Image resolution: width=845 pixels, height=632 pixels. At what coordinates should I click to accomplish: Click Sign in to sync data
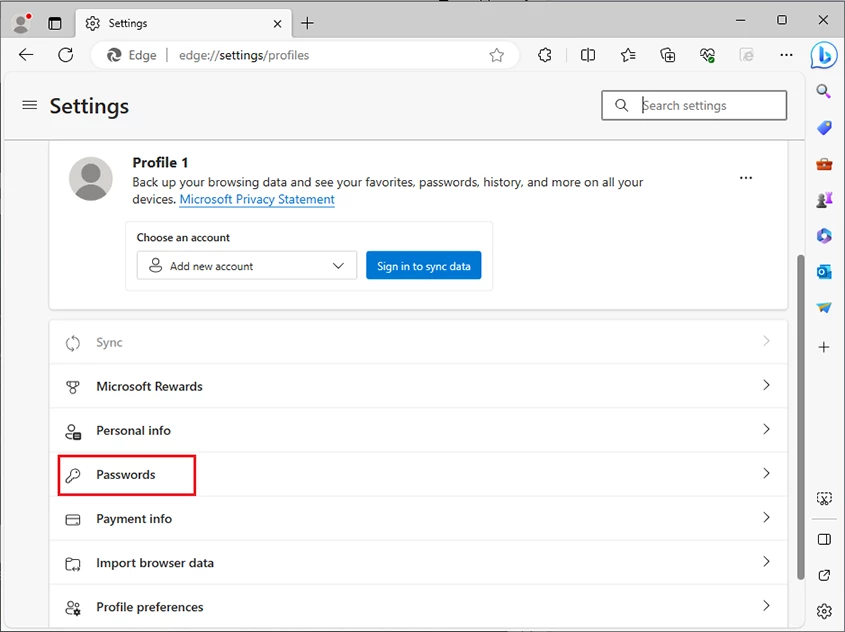click(424, 266)
